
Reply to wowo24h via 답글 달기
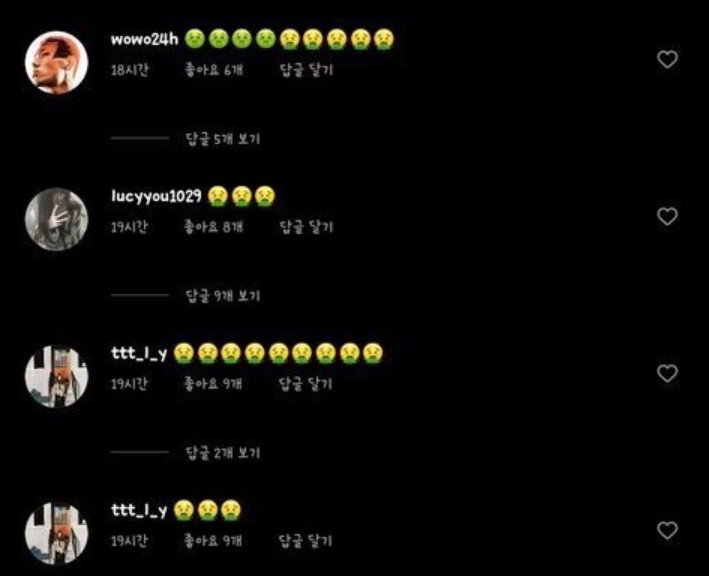pyautogui.click(x=306, y=70)
